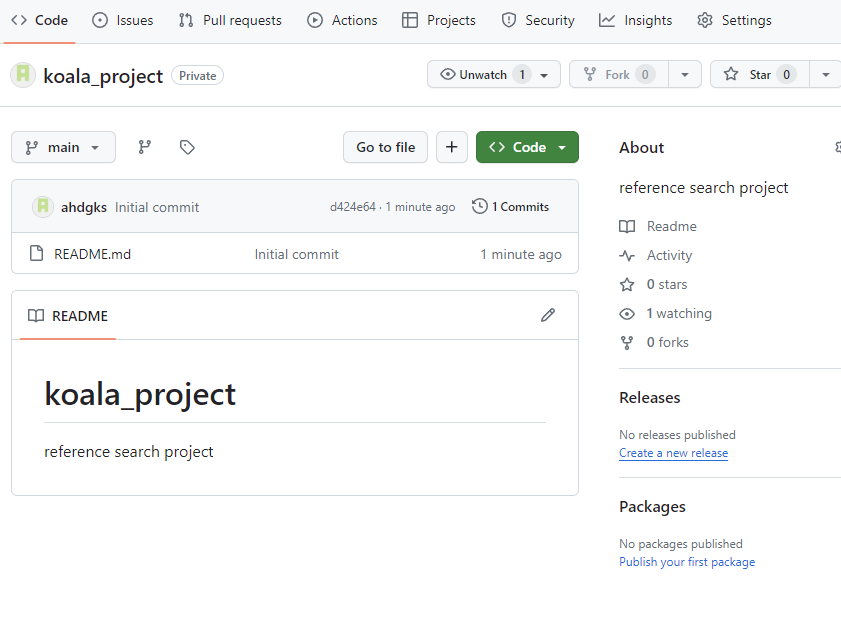Viewport: 841px width, 626px height.
Task: View the Insights tab
Action: click(636, 20)
